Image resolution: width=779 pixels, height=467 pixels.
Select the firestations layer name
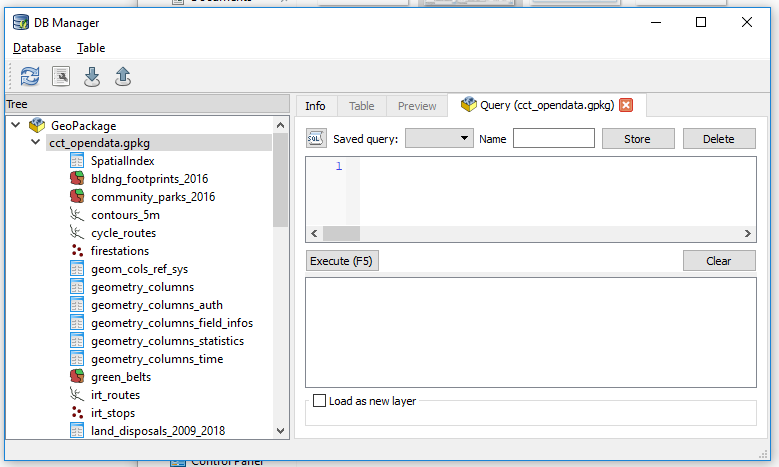[x=120, y=251]
